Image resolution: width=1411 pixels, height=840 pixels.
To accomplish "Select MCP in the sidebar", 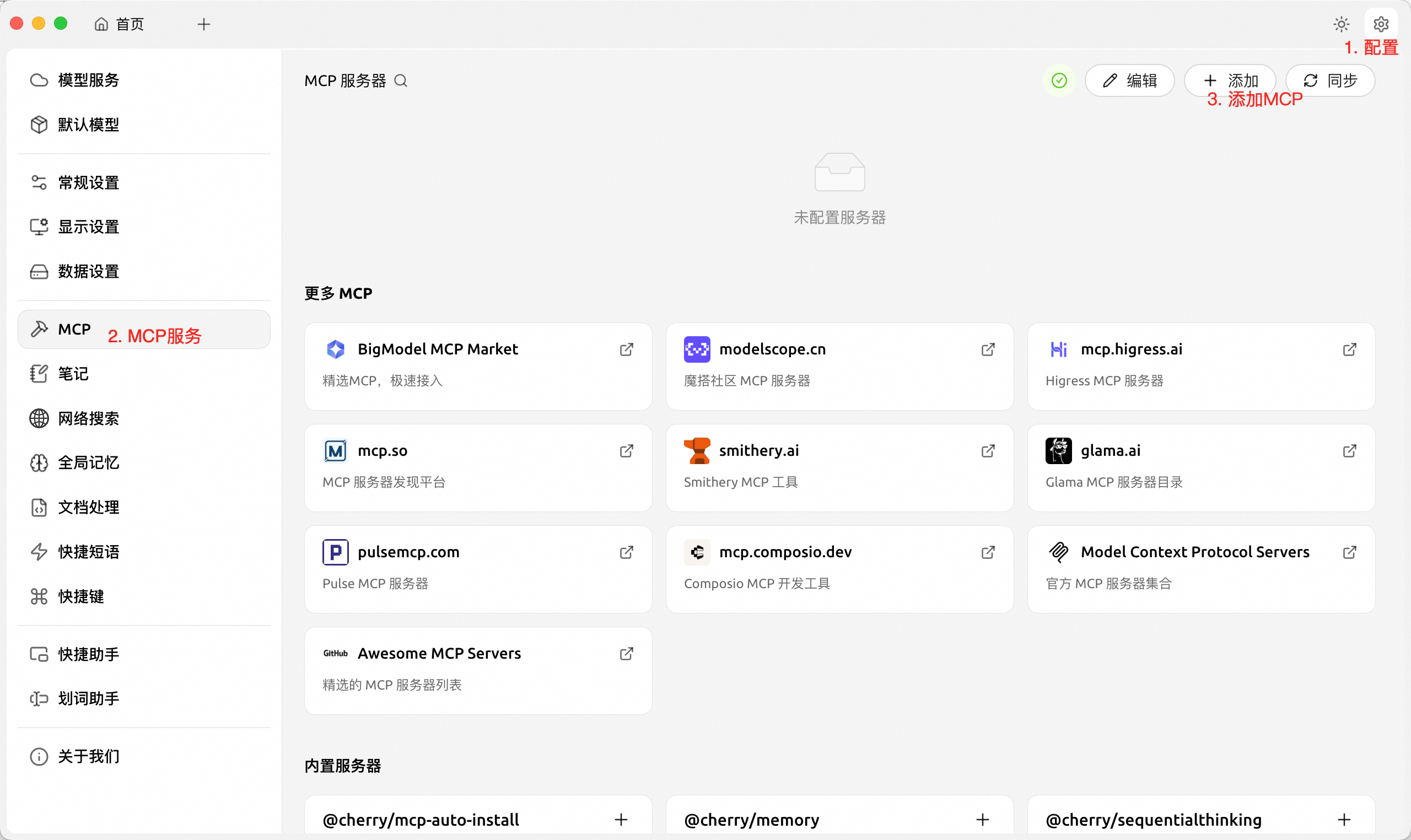I will click(74, 330).
